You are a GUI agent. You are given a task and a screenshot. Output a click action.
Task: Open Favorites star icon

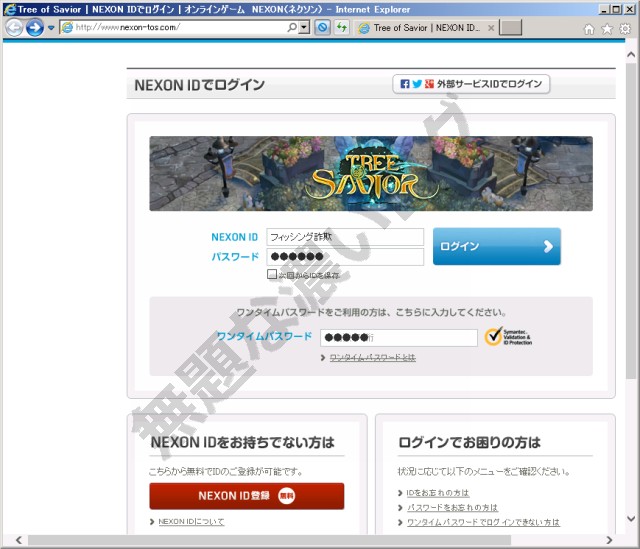(x=607, y=29)
